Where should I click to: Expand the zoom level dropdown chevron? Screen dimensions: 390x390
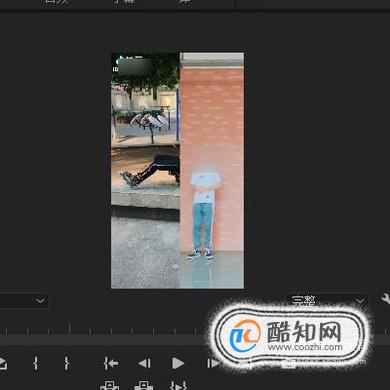(40, 301)
